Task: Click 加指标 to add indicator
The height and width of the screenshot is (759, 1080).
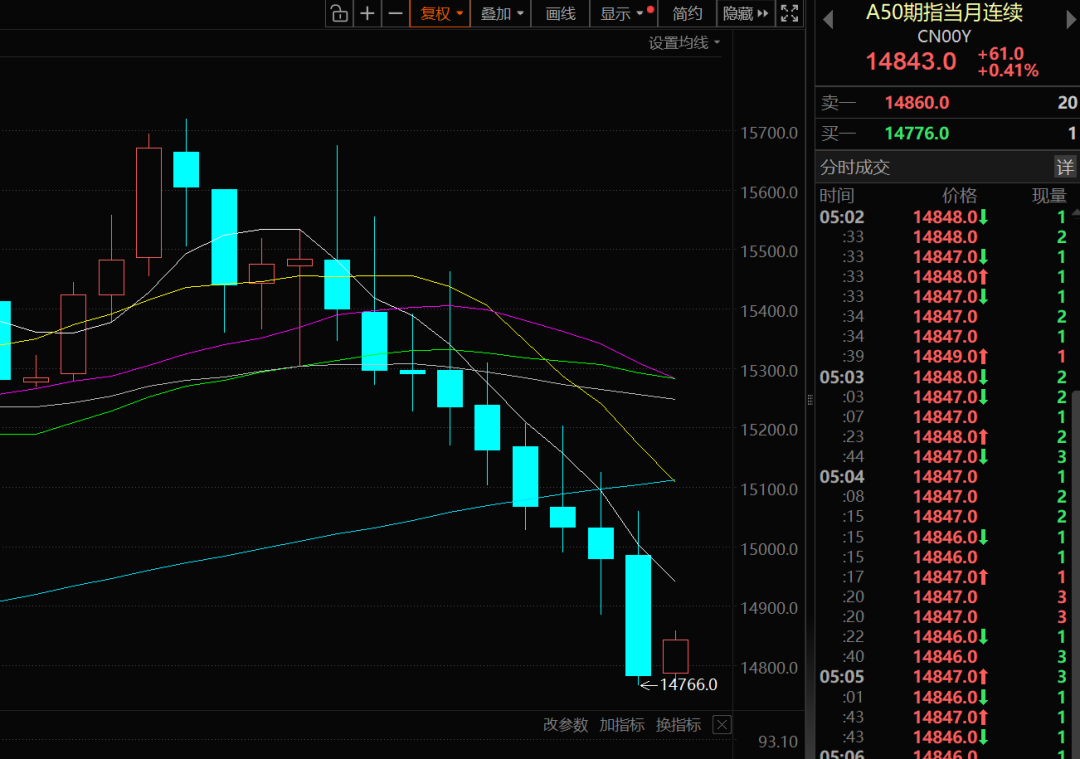Action: (x=622, y=725)
